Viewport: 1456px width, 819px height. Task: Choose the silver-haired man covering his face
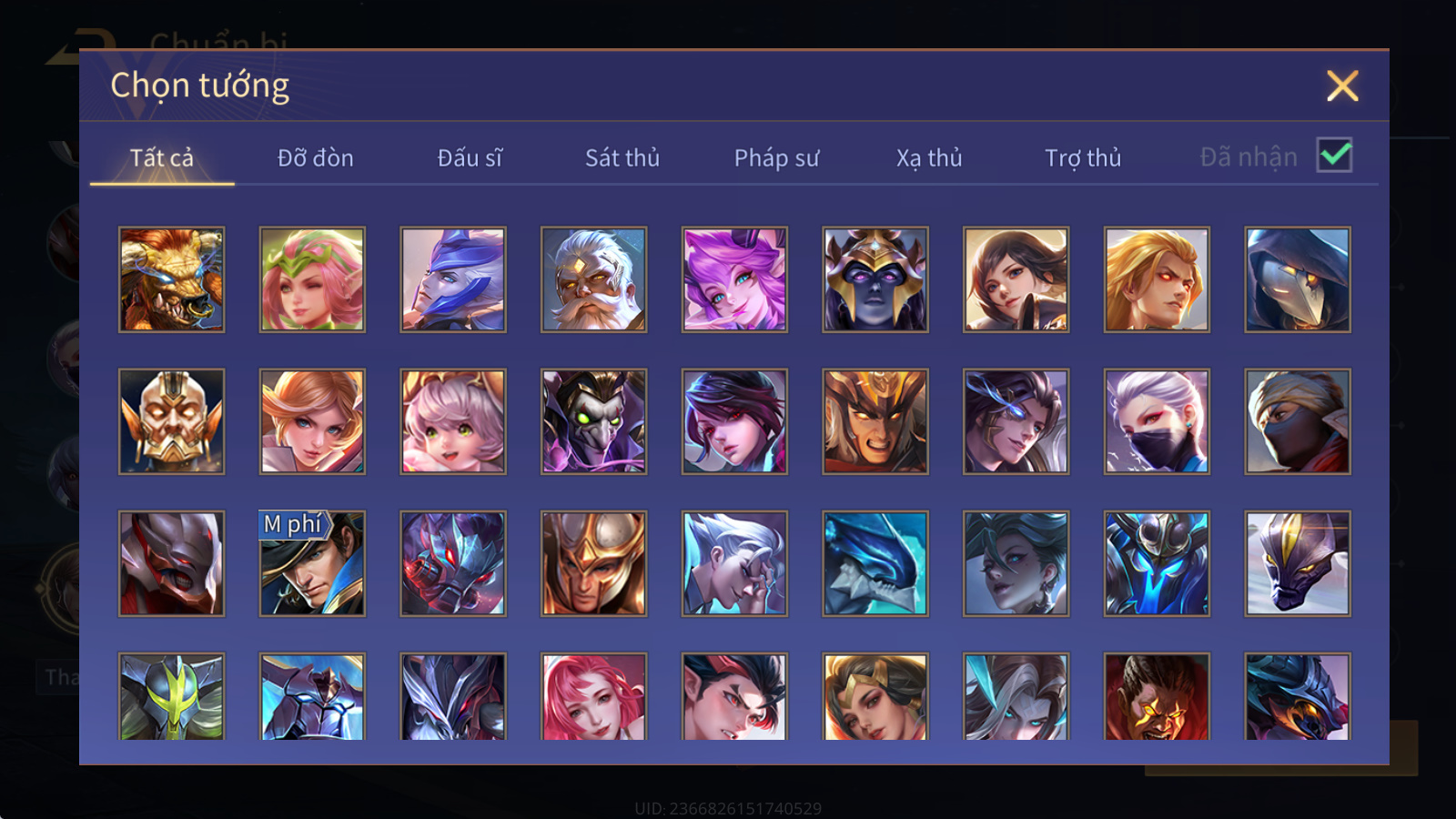click(x=734, y=563)
